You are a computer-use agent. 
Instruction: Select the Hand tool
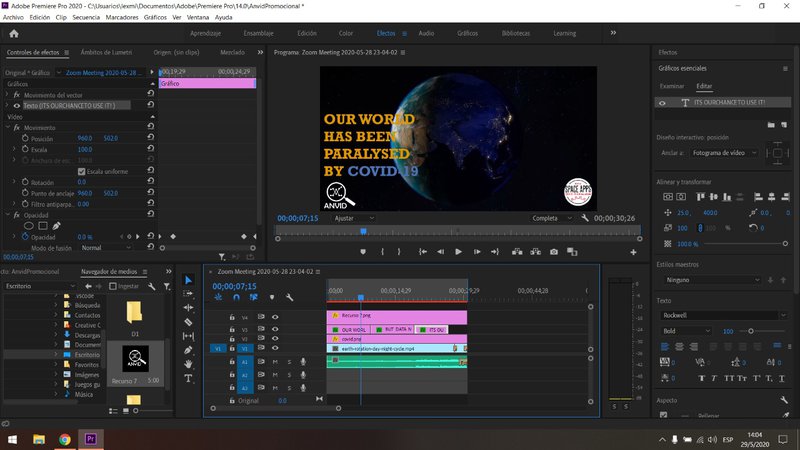[188, 364]
